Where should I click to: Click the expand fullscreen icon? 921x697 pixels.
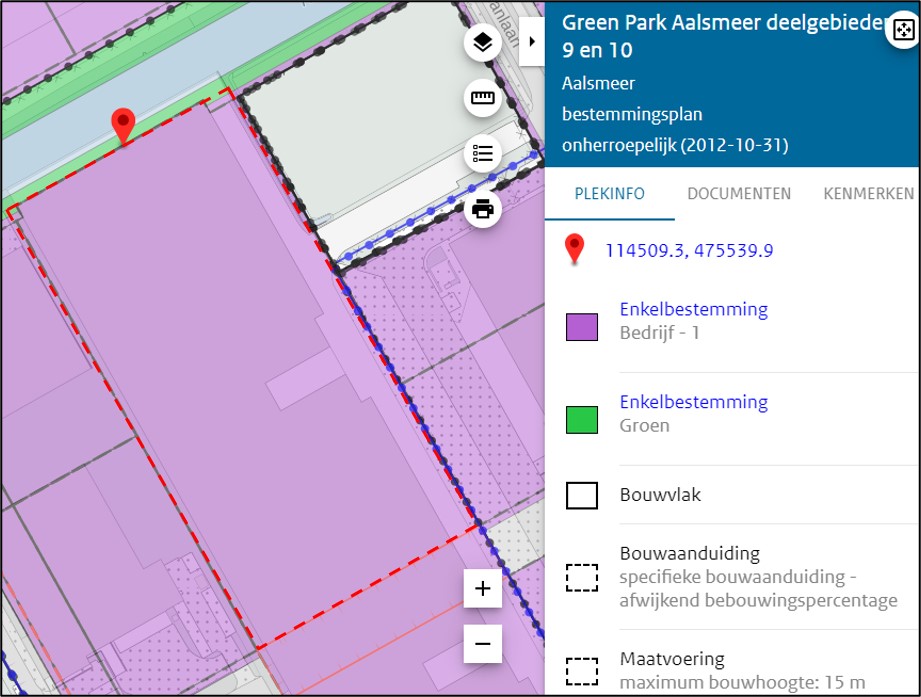tap(903, 29)
